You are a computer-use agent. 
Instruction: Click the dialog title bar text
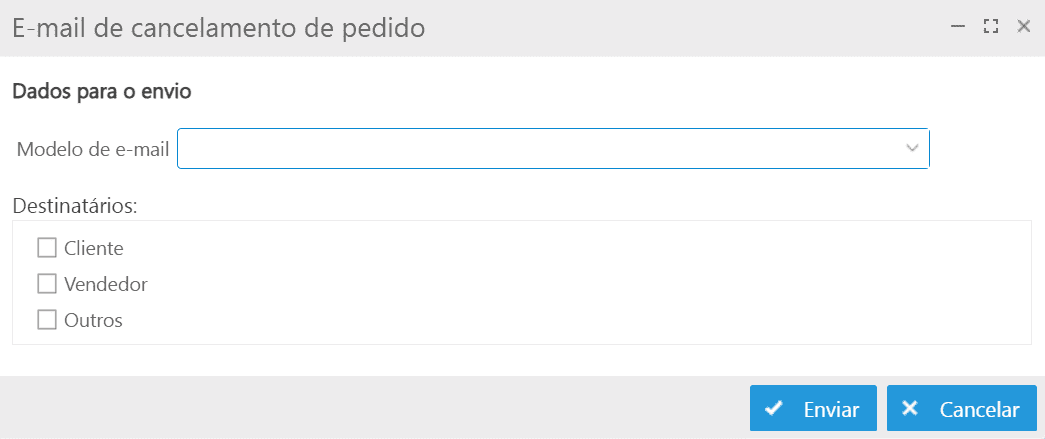(218, 28)
